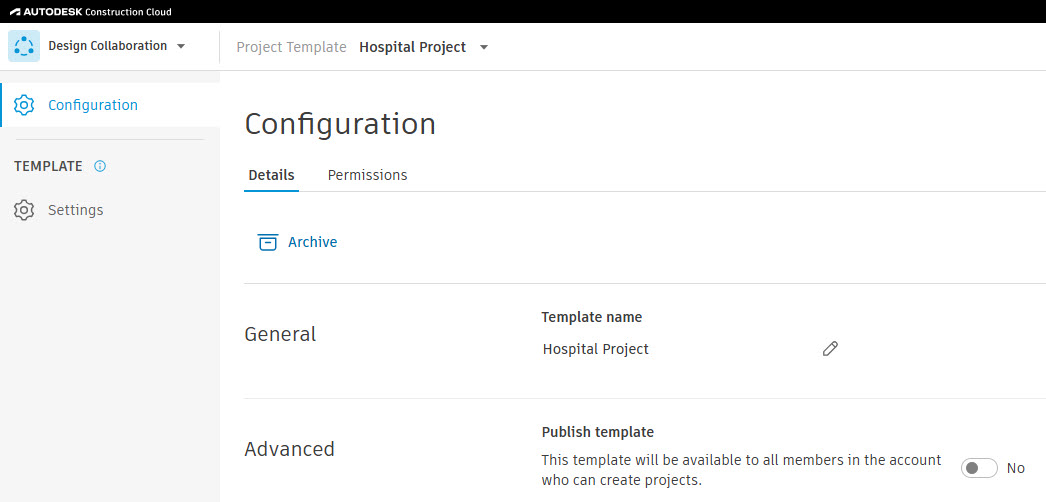Click the pencil icon to edit template name

[830, 349]
